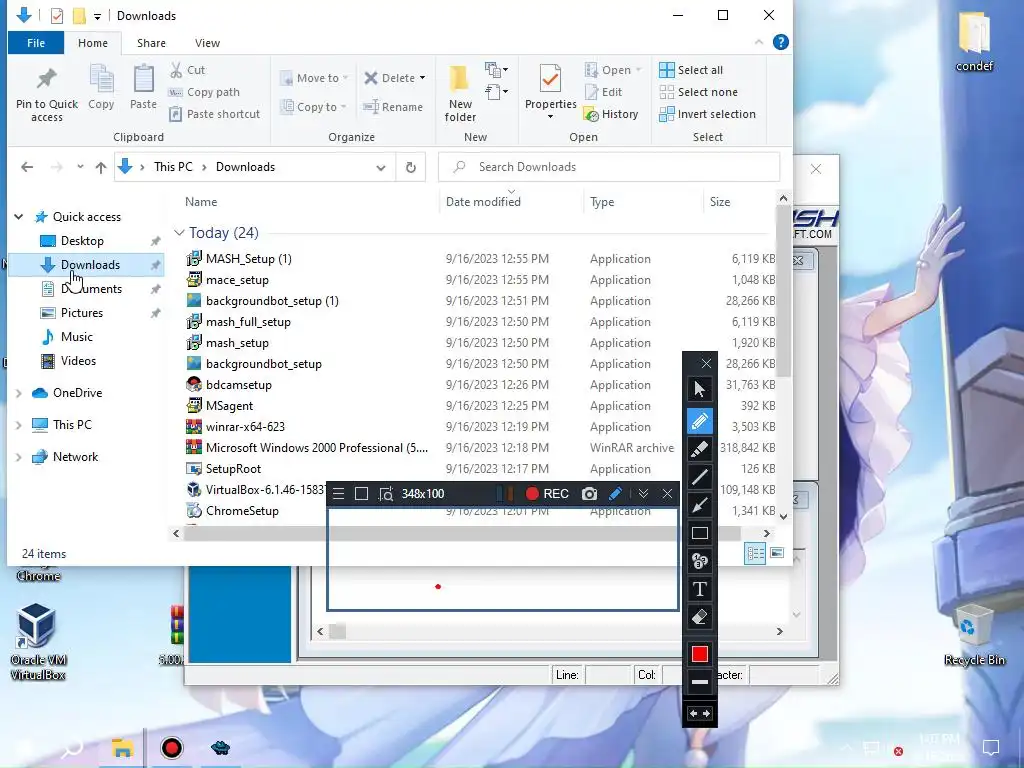Collapse the Today (24) group

tap(179, 233)
